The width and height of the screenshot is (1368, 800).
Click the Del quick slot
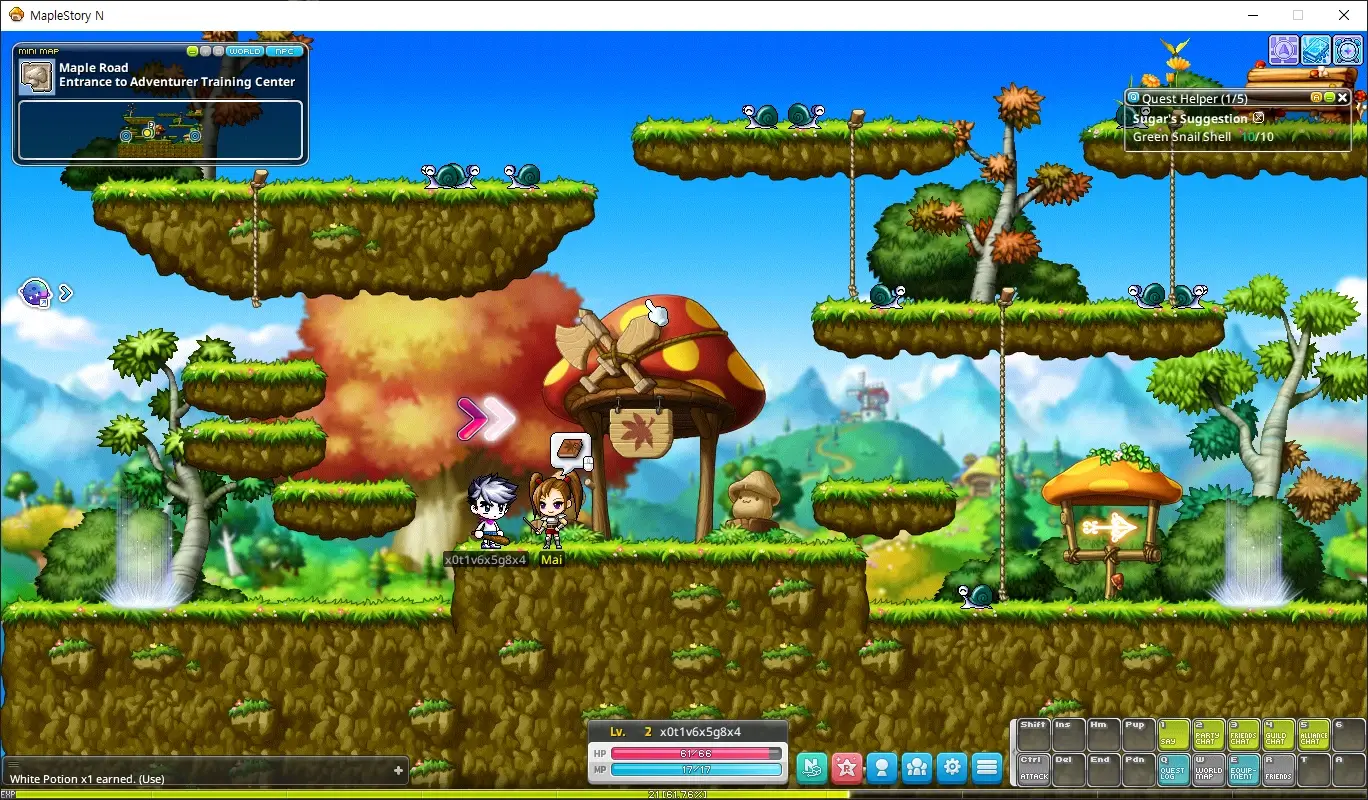(x=1069, y=769)
